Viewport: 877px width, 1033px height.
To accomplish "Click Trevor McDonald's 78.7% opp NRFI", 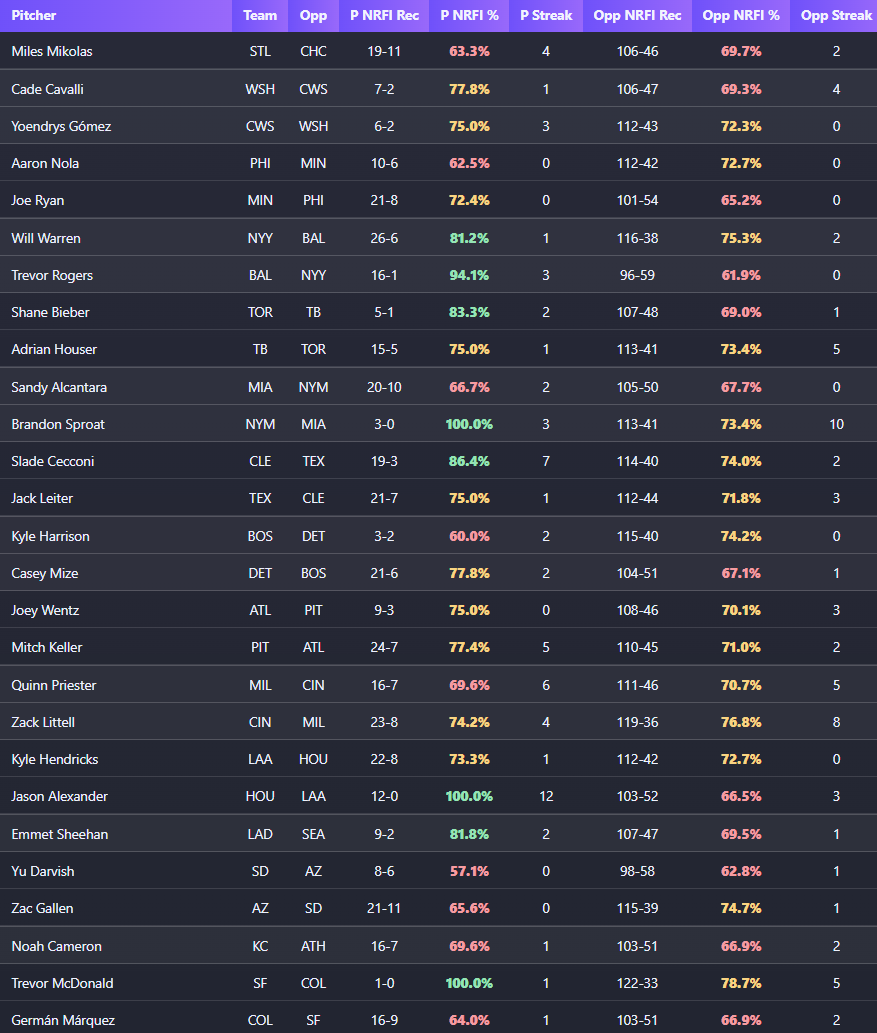I will point(741,983).
